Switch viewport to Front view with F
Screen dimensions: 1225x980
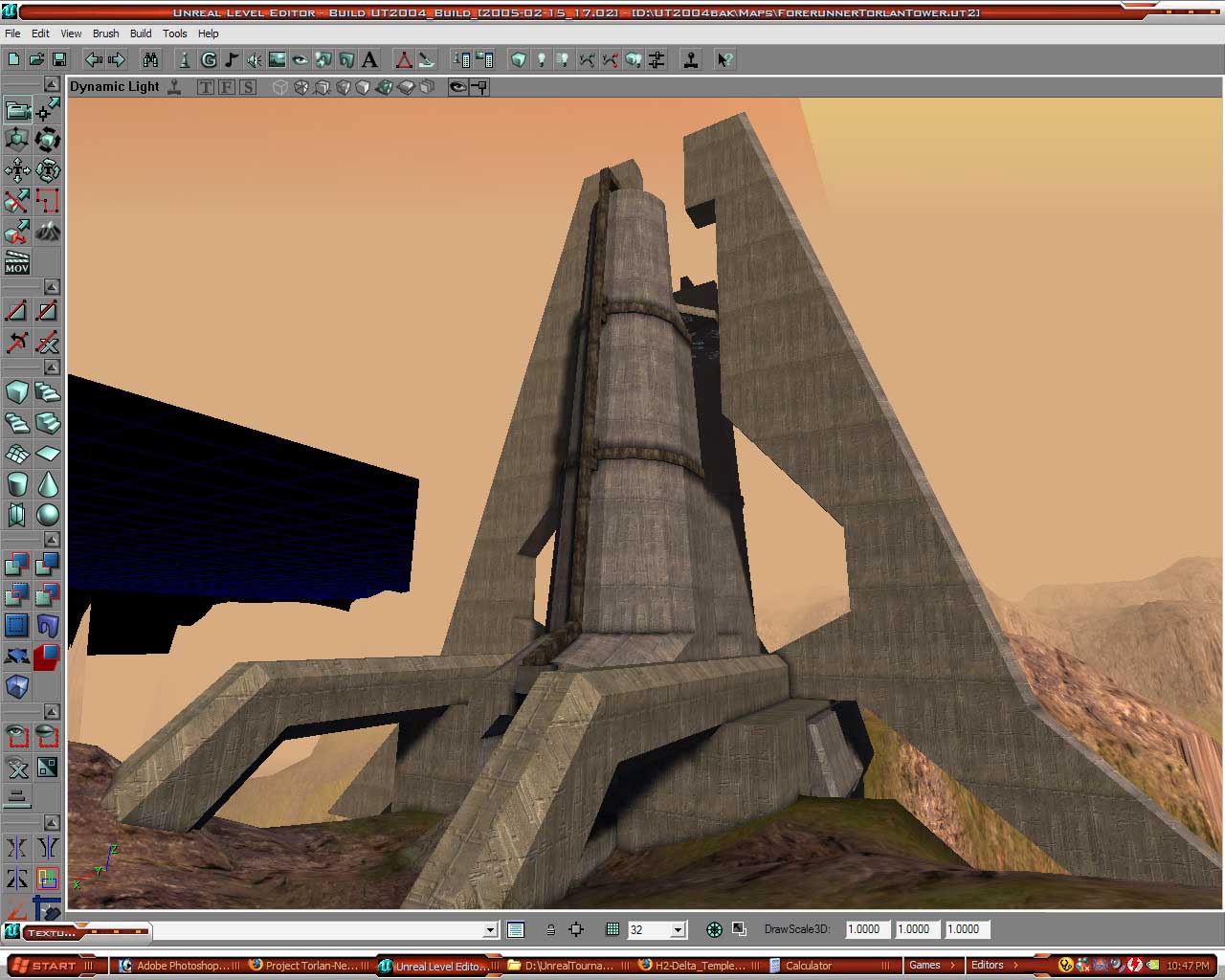227,87
